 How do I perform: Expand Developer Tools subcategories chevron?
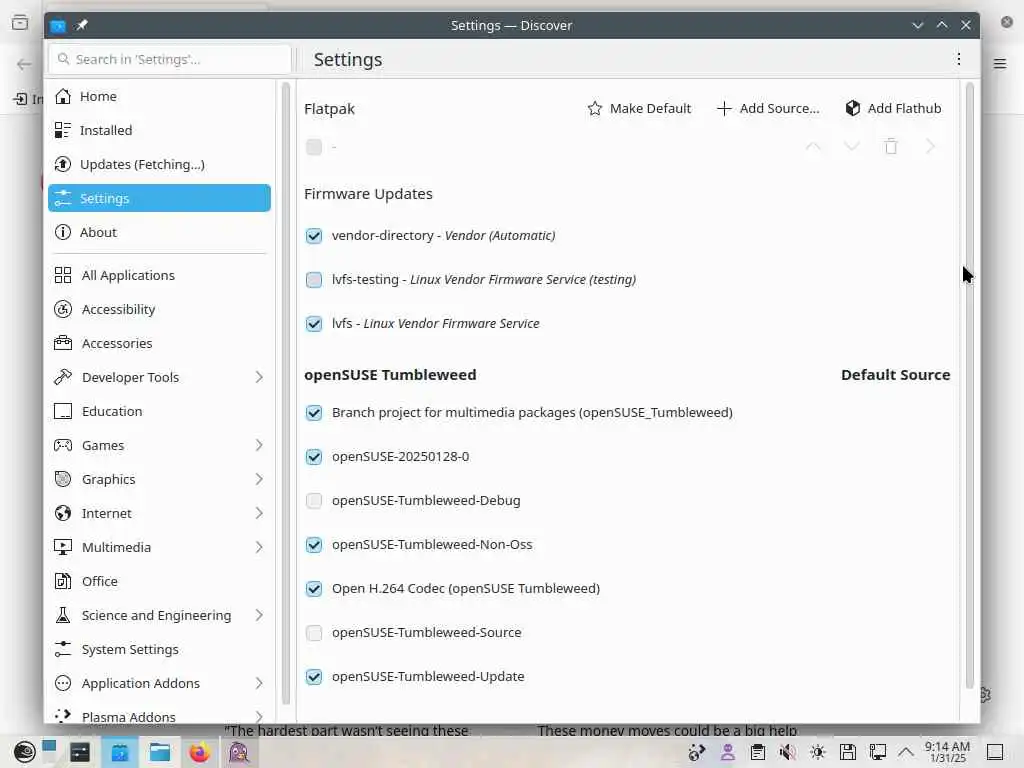[x=259, y=377]
